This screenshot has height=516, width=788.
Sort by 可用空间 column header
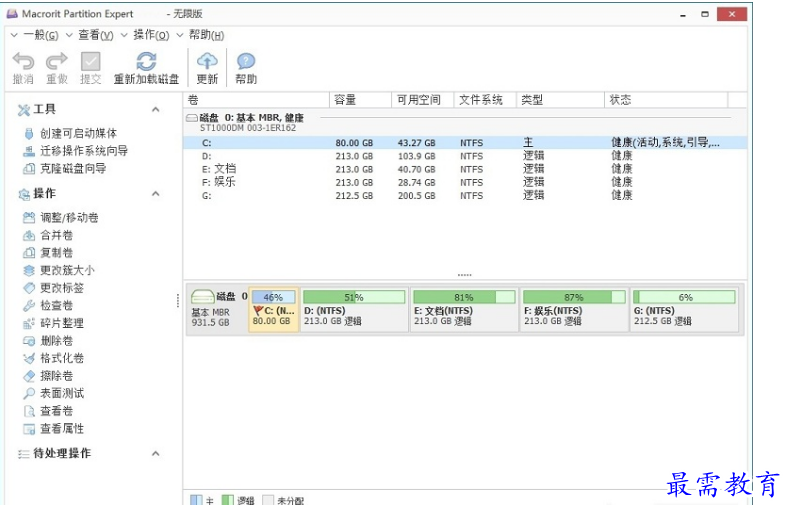click(x=418, y=100)
